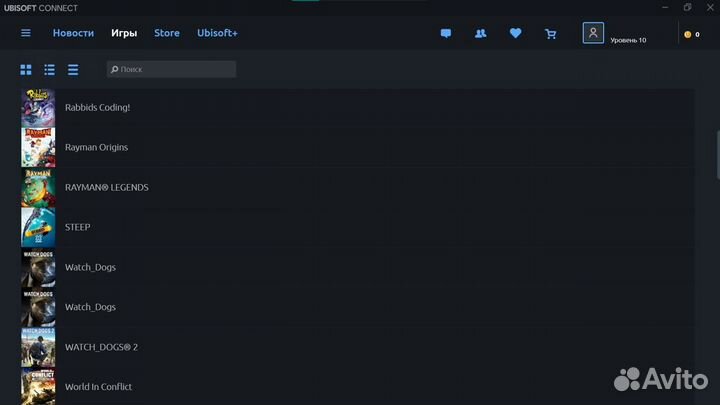Open the Ubisoft+ tab
The height and width of the screenshot is (405, 720).
[217, 33]
